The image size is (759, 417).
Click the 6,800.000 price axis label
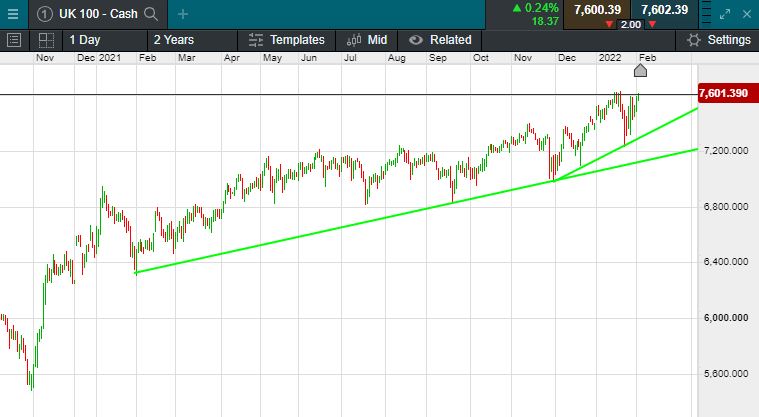[x=726, y=207]
